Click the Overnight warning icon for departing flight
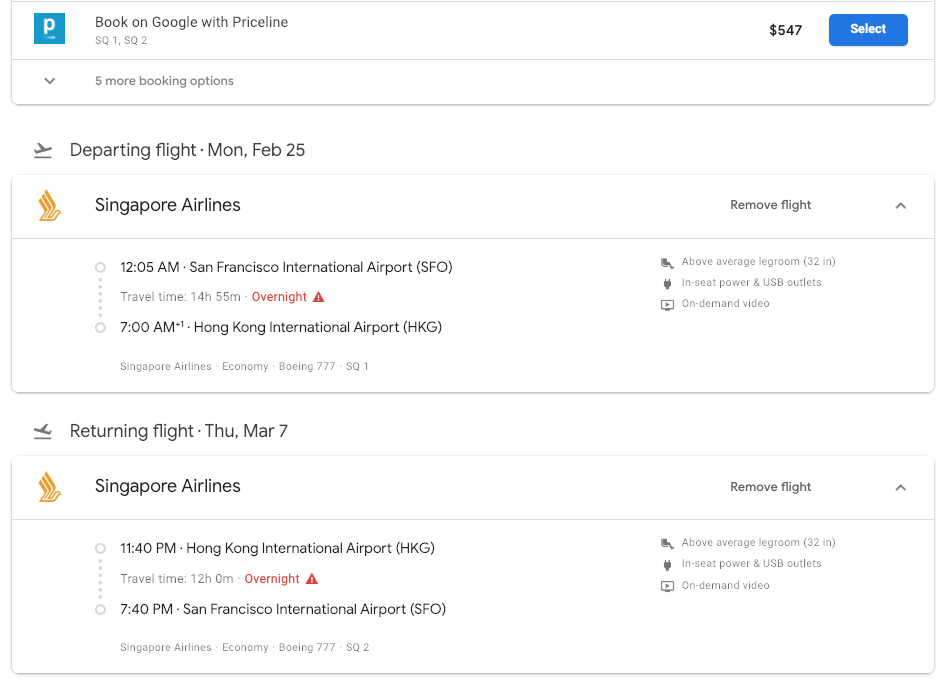 319,297
